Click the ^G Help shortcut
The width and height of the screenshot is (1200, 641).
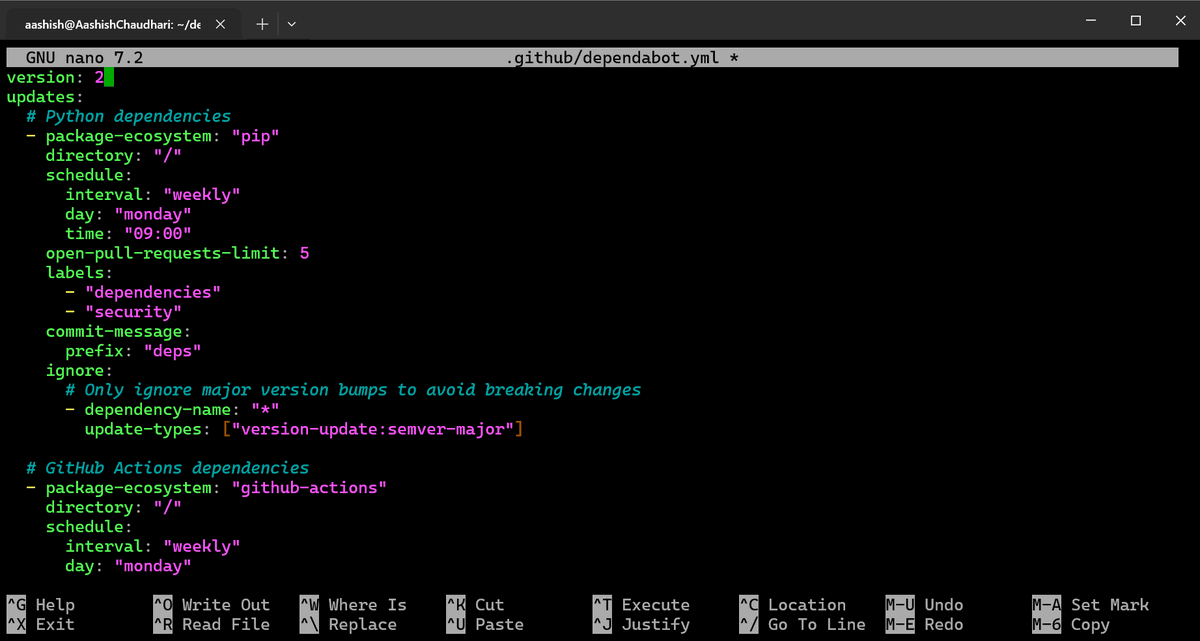pos(41,605)
